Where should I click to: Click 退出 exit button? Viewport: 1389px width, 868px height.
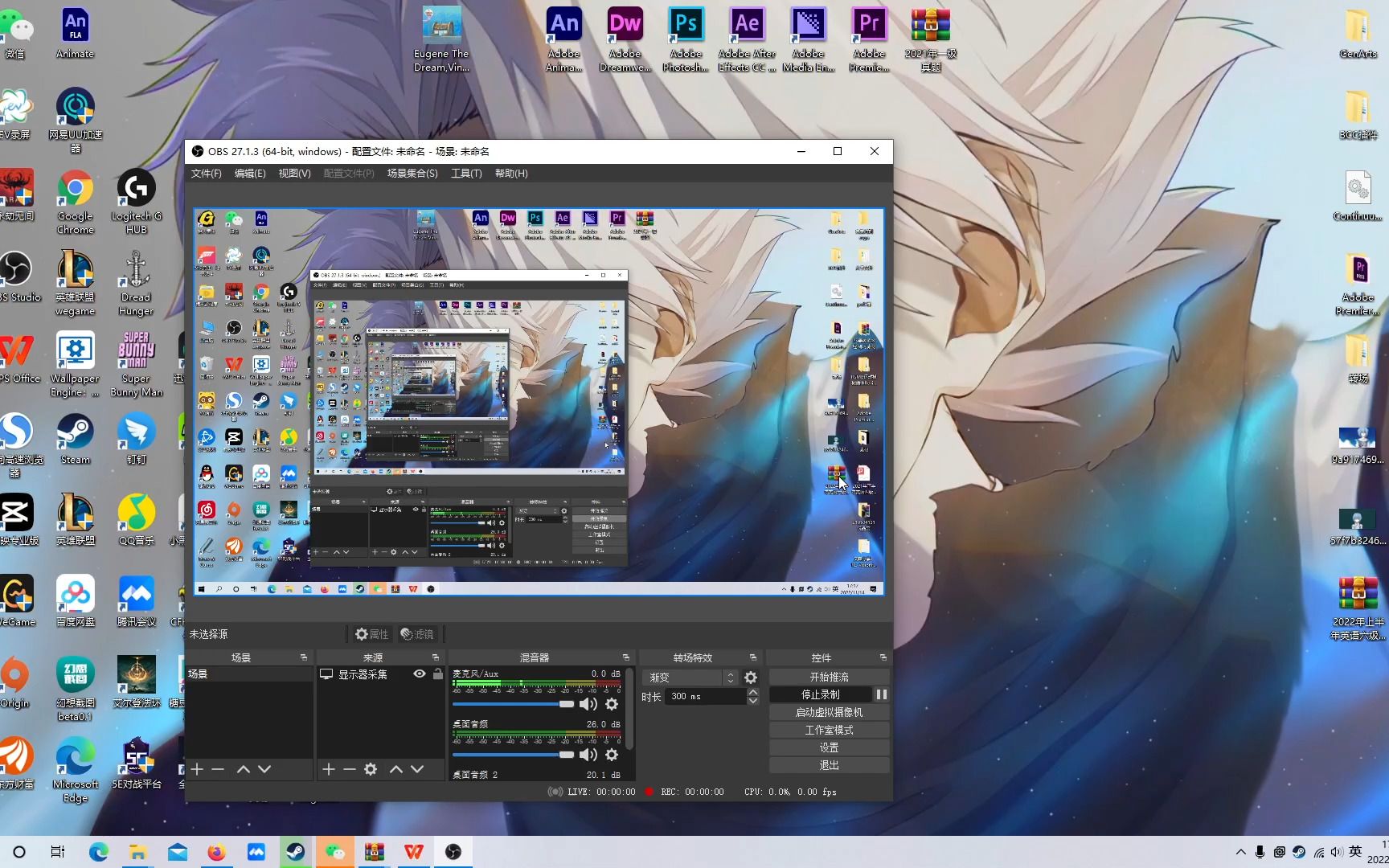click(829, 765)
